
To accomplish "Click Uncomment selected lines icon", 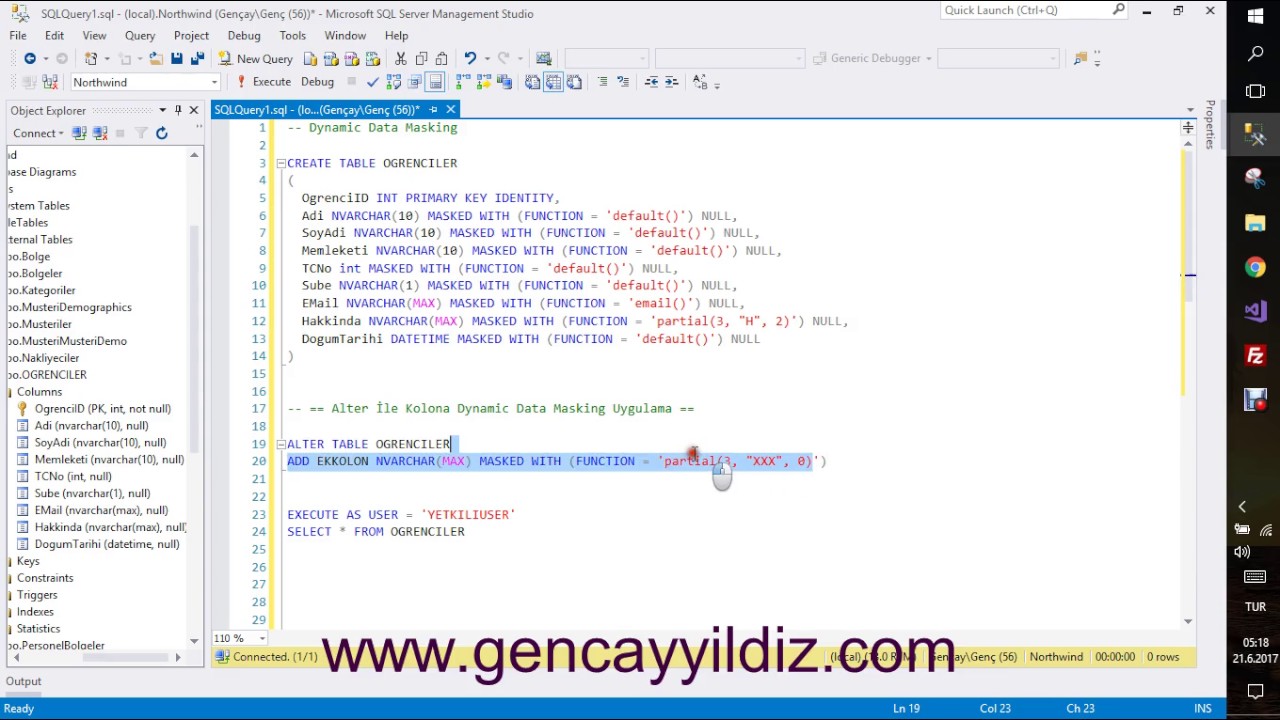I will [623, 82].
